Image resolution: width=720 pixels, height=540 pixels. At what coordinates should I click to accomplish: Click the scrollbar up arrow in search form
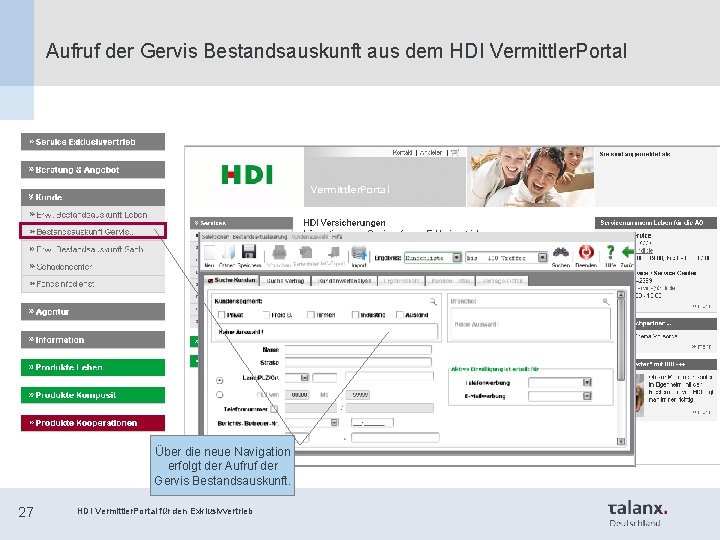(621, 295)
